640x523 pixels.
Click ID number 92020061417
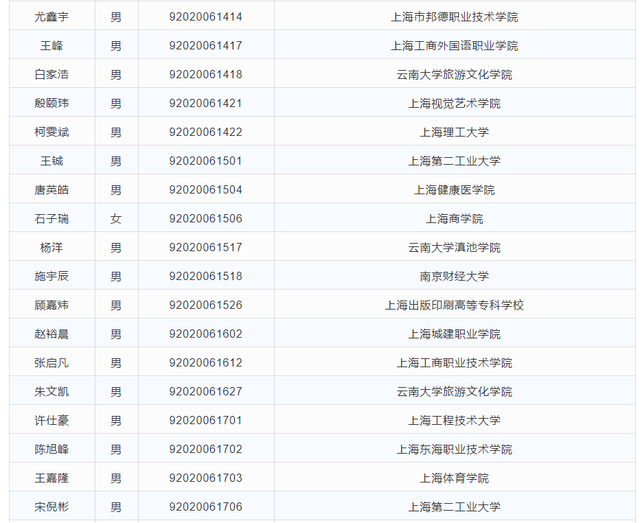point(206,45)
